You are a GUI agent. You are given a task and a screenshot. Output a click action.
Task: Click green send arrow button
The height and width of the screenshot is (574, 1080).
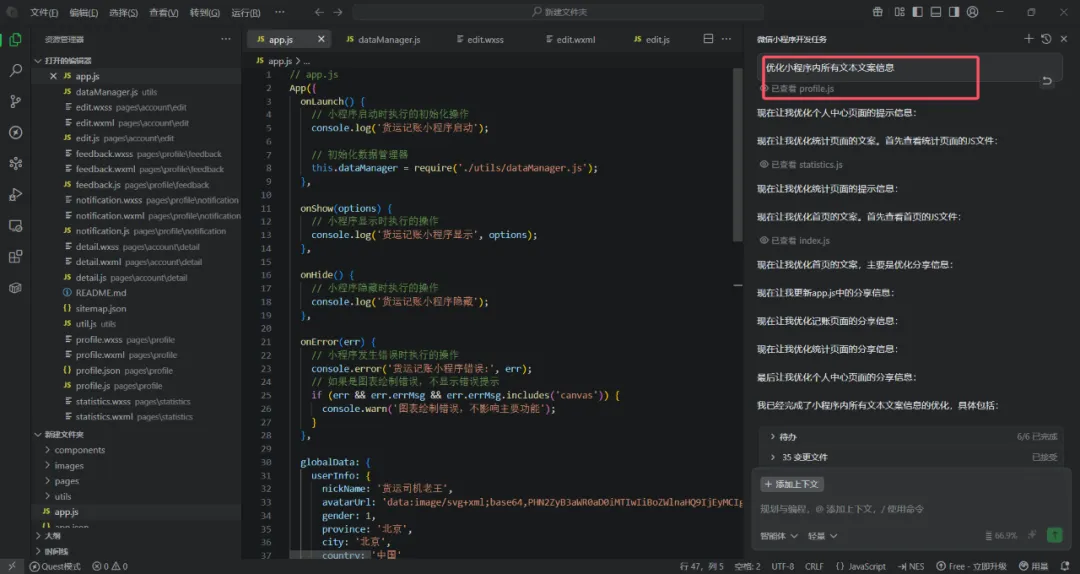tap(1054, 535)
